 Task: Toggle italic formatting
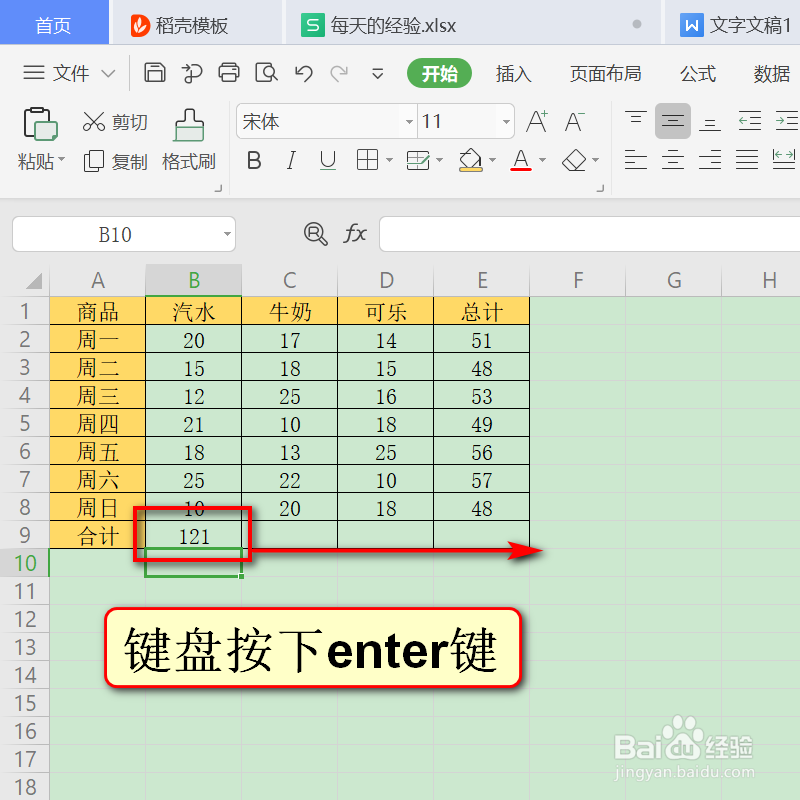click(x=290, y=161)
